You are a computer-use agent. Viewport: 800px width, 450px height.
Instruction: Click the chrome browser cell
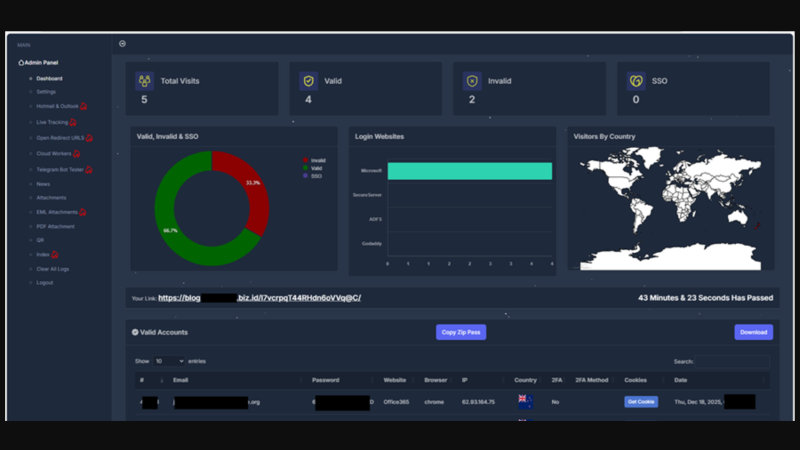(x=434, y=402)
